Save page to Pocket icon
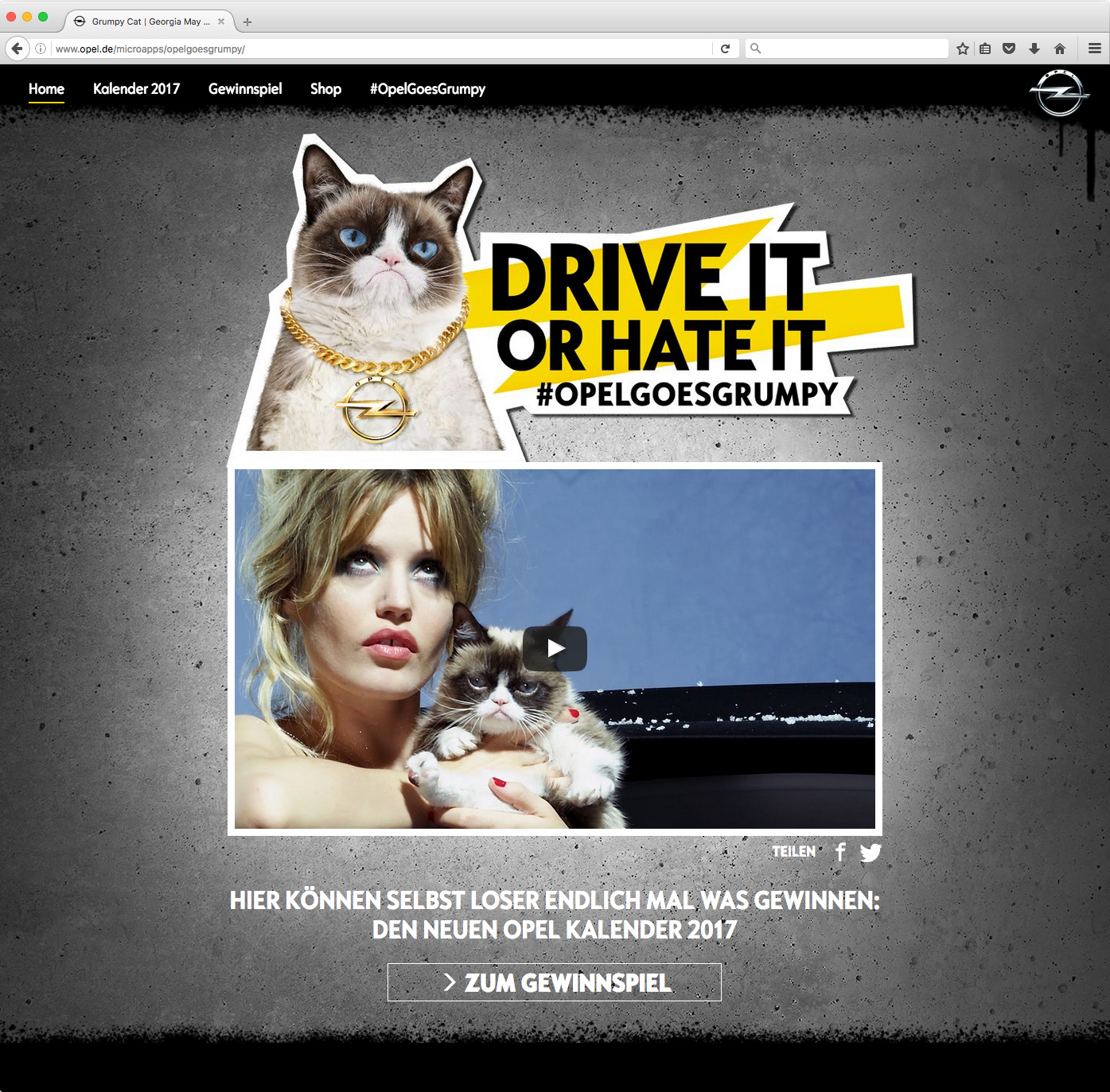1110x1092 pixels. (x=1009, y=49)
